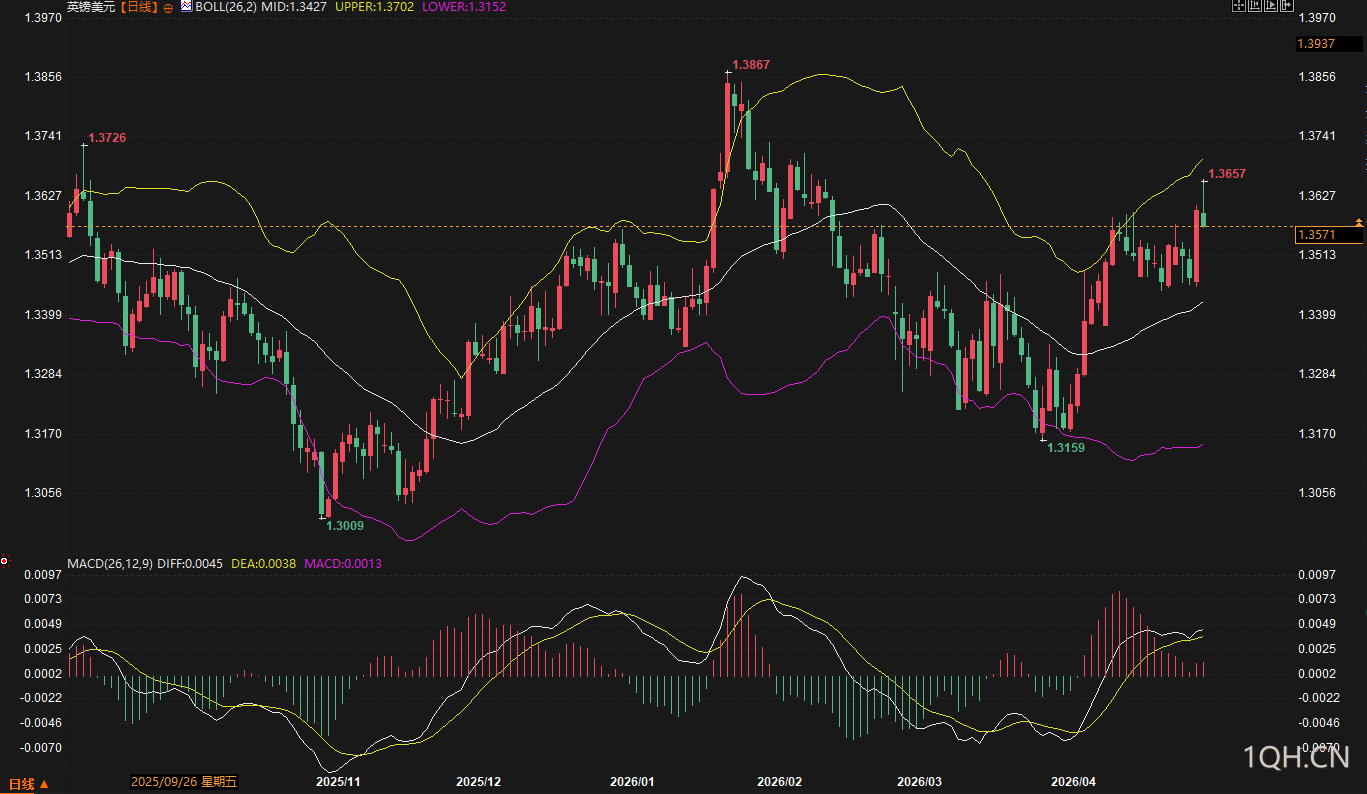The height and width of the screenshot is (794, 1367).
Task: Click the play-forward chart replay icon
Action: coord(1272,6)
